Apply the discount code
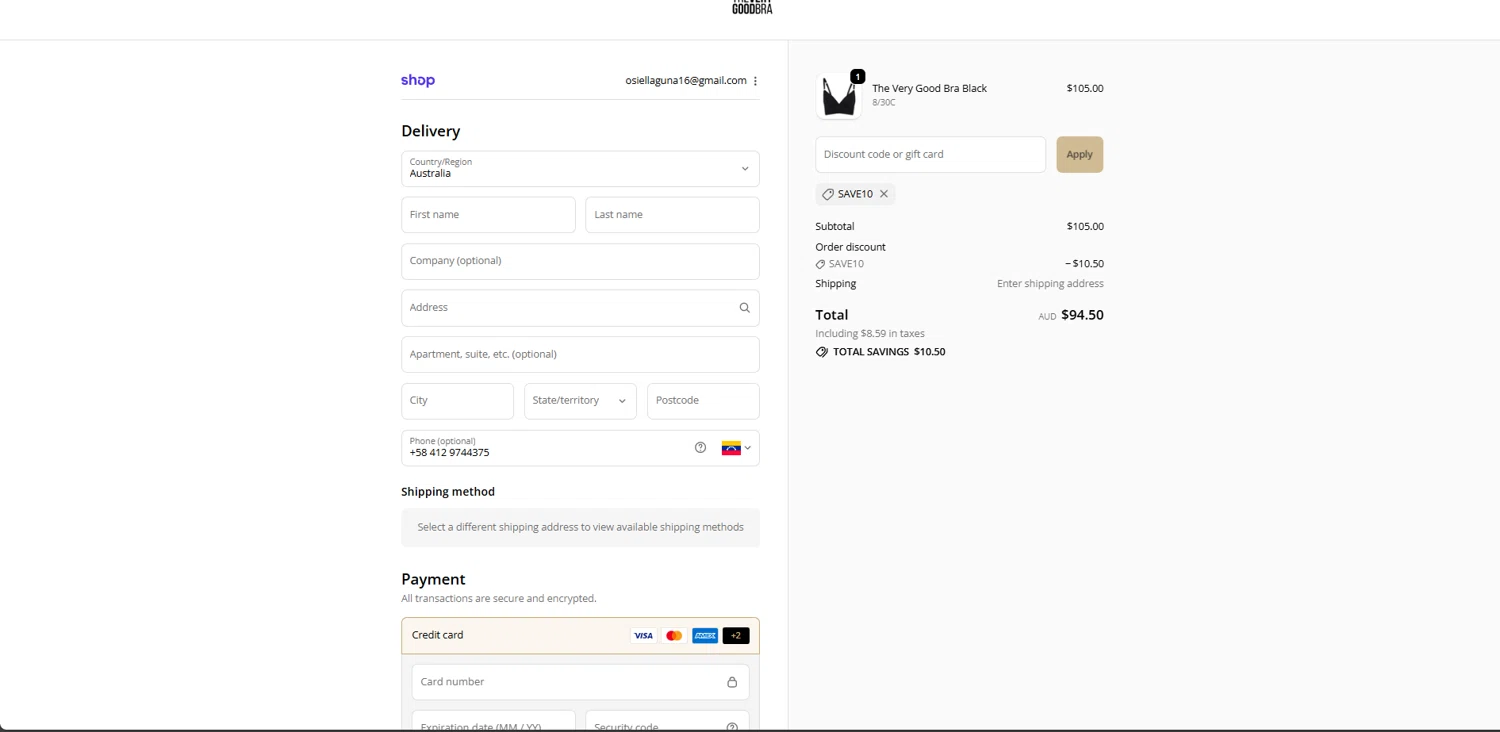 pyautogui.click(x=1080, y=155)
